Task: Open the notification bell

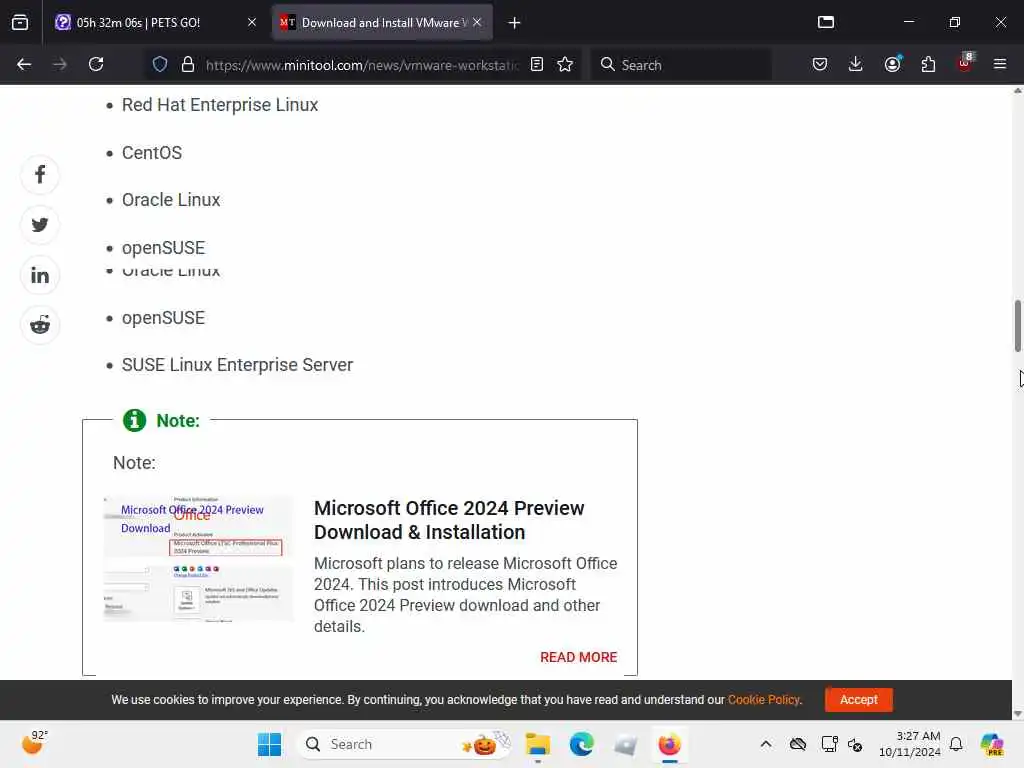Action: (x=956, y=744)
